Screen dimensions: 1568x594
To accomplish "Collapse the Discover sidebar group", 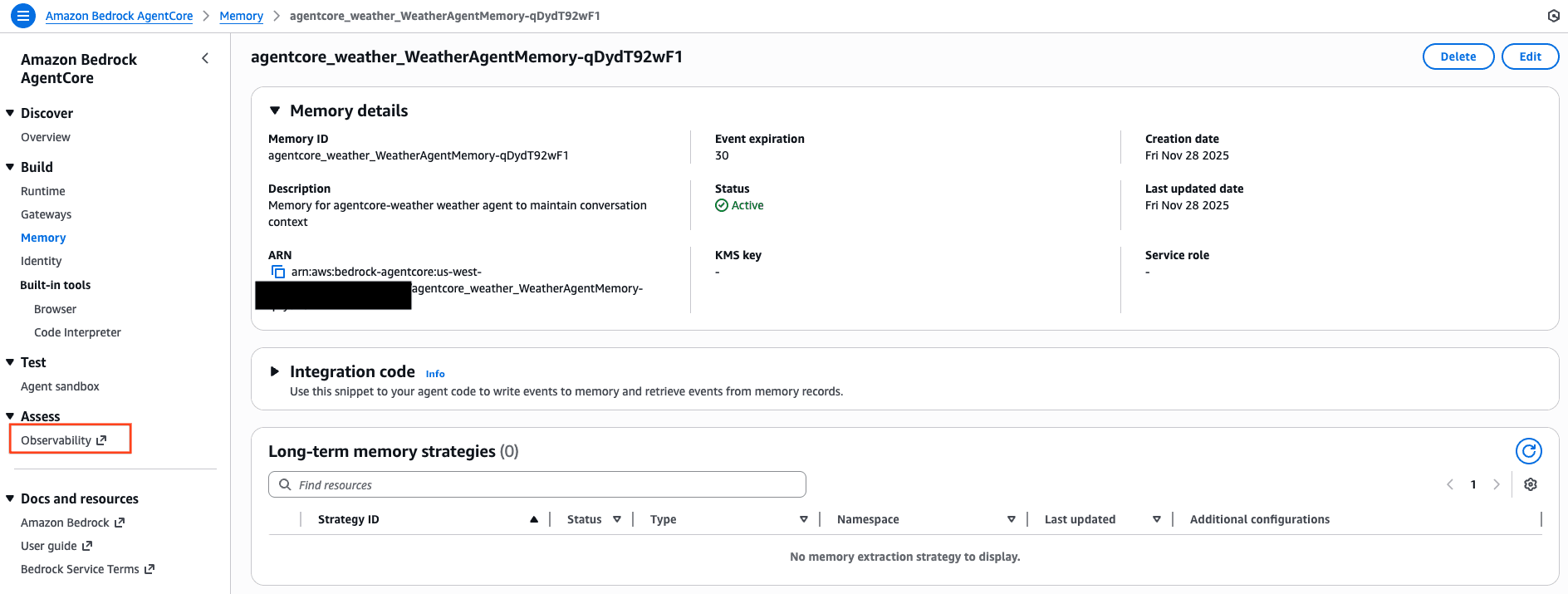I will 10,113.
